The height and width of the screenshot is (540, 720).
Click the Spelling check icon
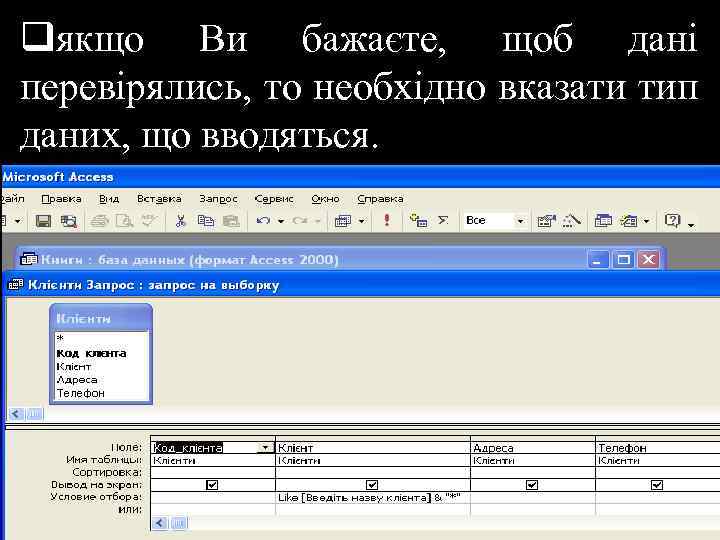pyautogui.click(x=148, y=221)
